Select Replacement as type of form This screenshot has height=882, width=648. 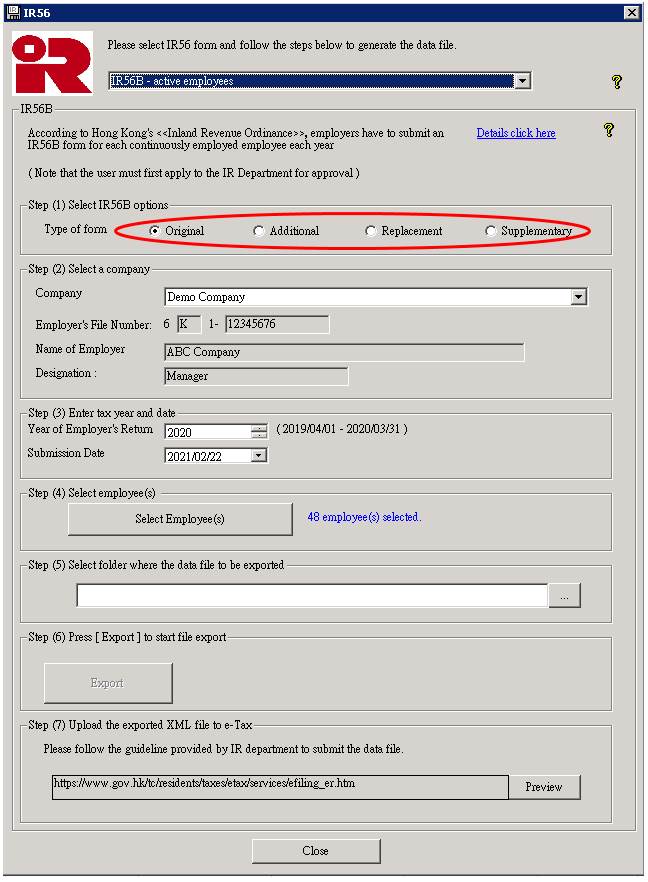click(x=371, y=231)
